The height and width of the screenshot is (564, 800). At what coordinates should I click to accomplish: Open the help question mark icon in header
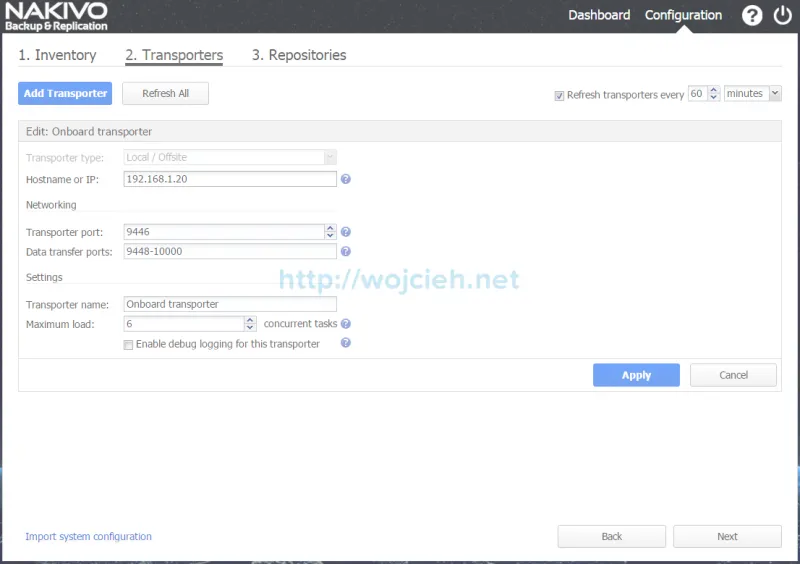(x=752, y=16)
